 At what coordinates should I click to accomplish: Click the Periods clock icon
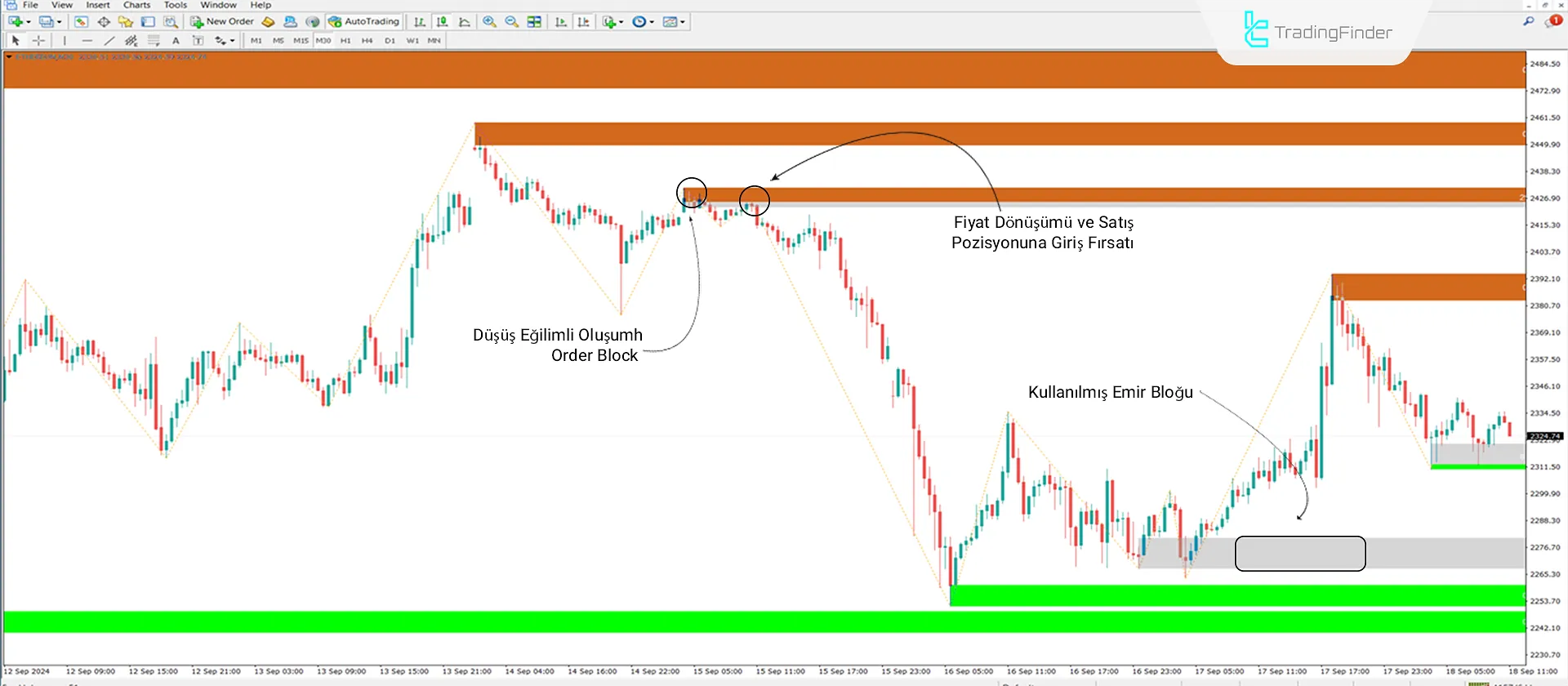click(x=639, y=22)
